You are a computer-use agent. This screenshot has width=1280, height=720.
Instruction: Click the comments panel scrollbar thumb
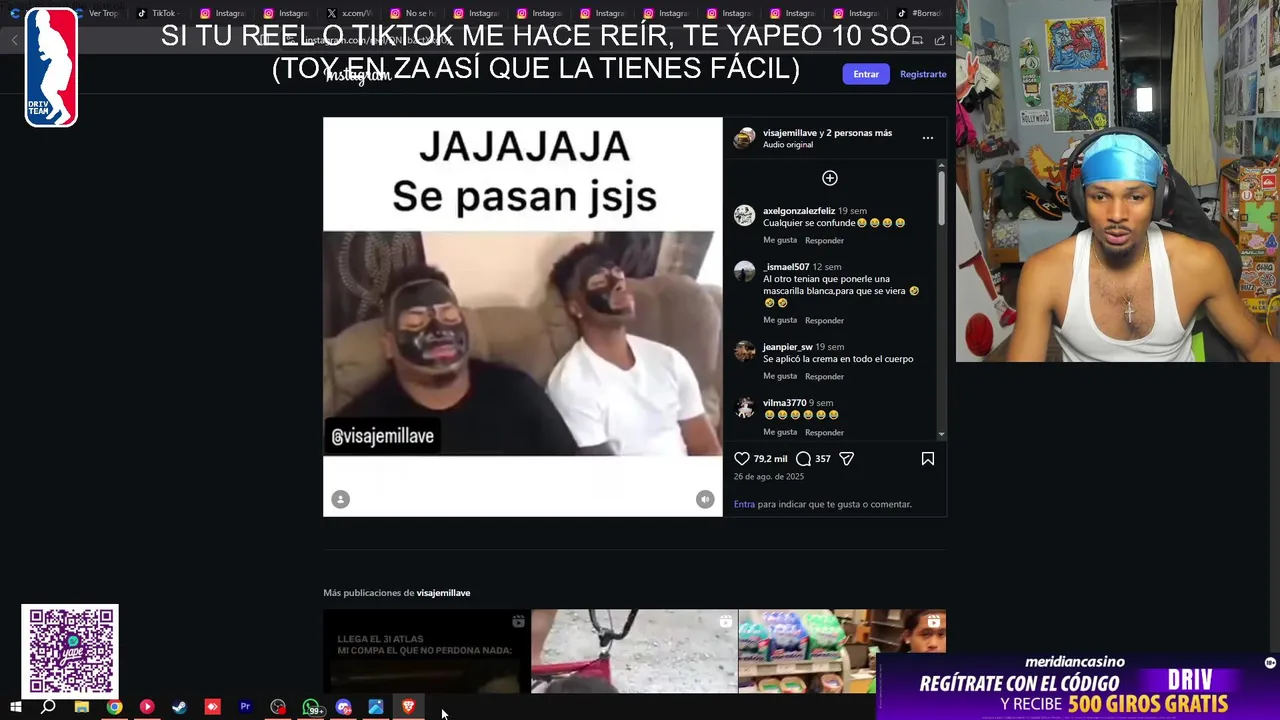point(941,198)
